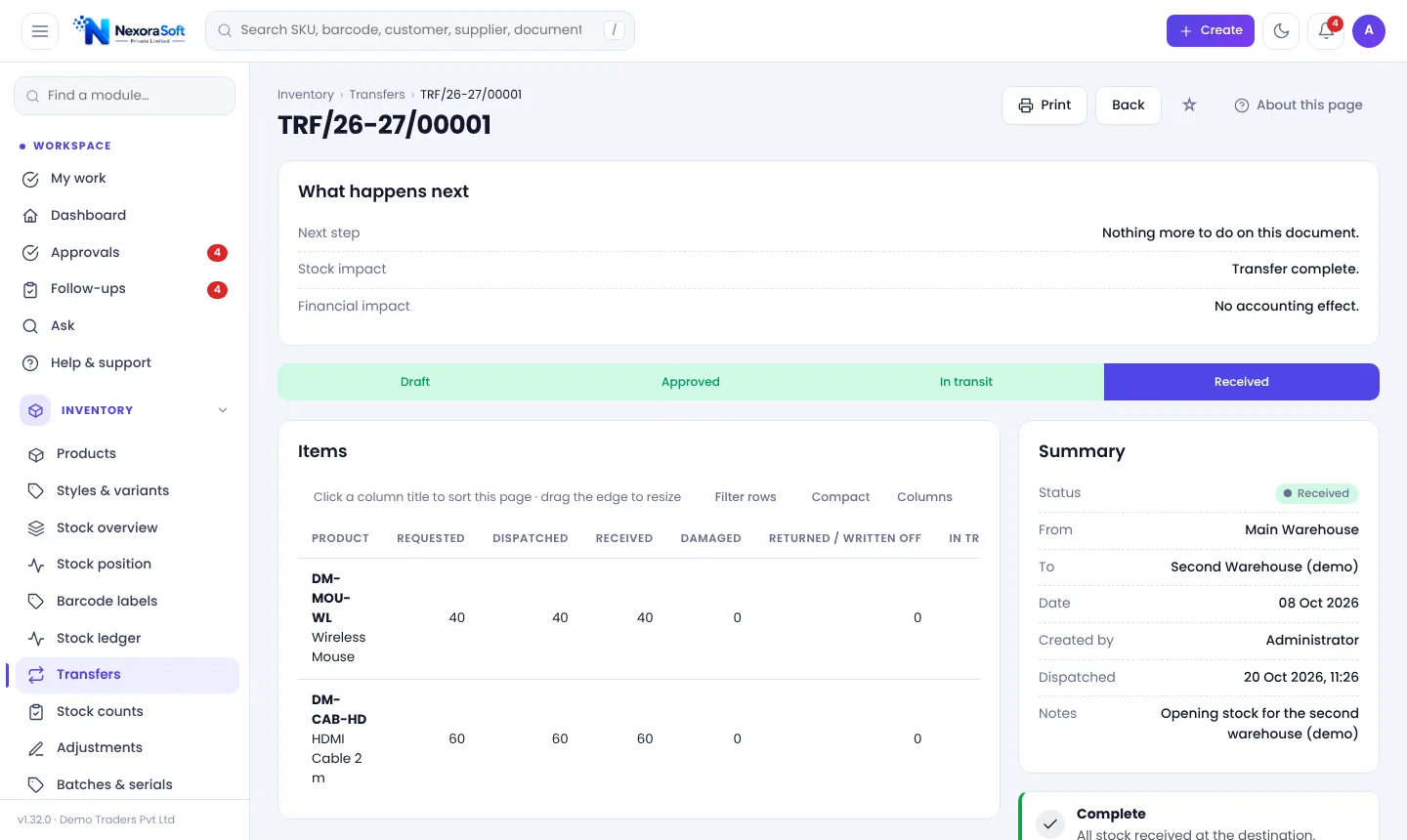Select the Draft status step
The image size is (1407, 840).
(415, 382)
